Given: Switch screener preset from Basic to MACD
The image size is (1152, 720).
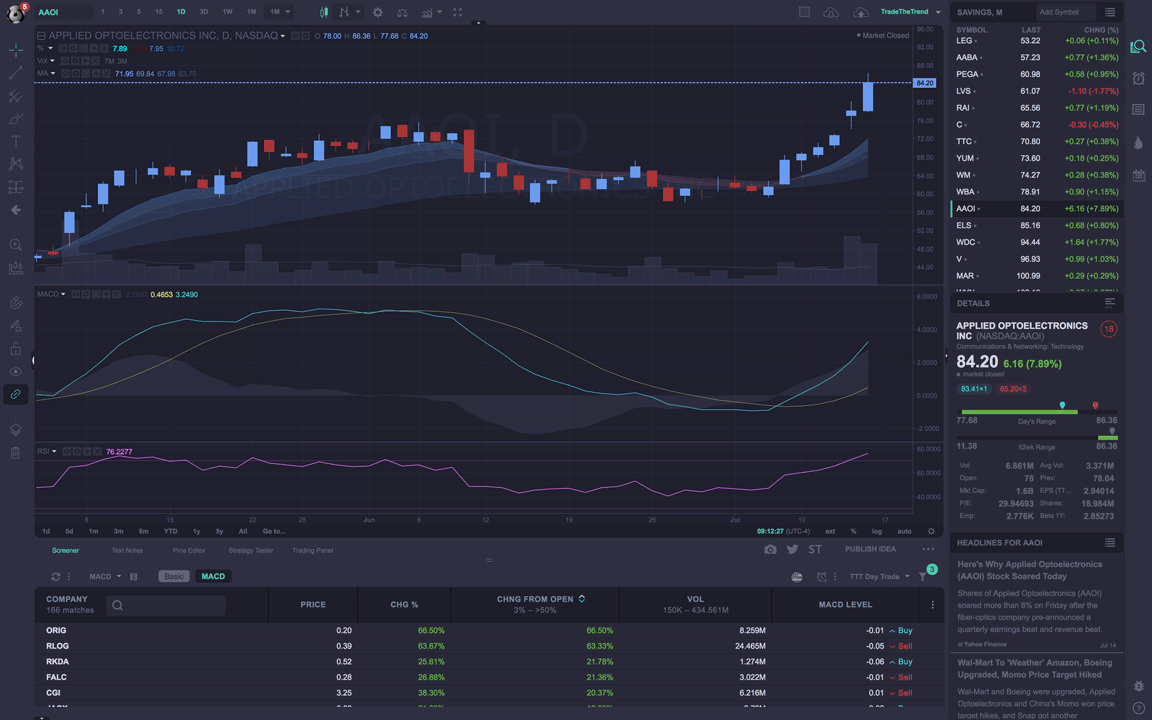Looking at the screenshot, I should coord(213,576).
